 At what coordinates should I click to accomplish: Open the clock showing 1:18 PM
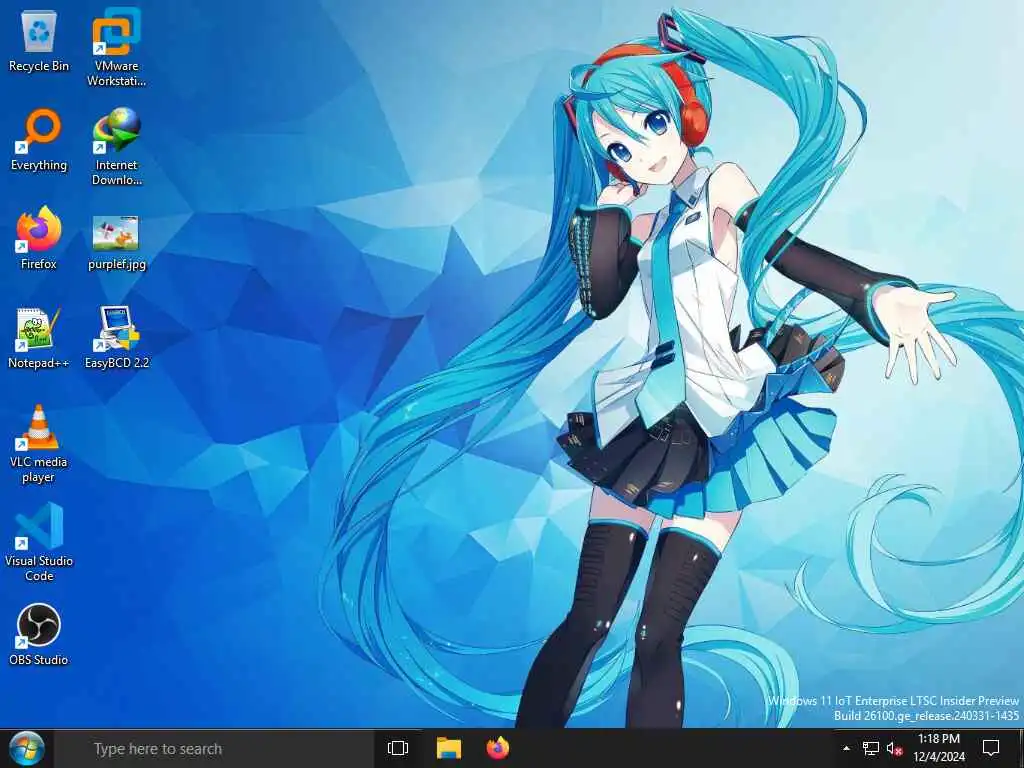(938, 748)
